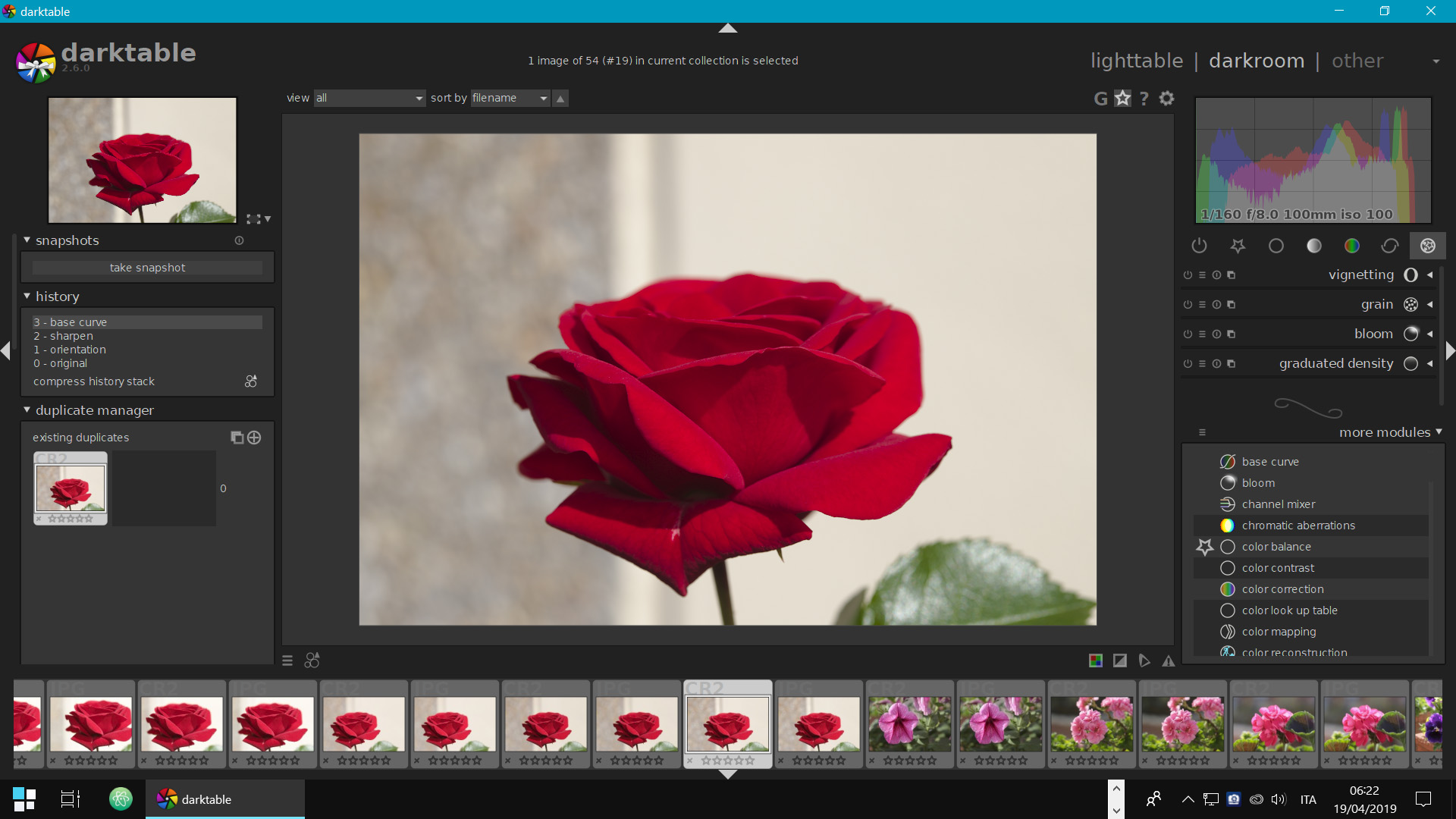Click take snapshot button
Screen dimensions: 1456x819
pyautogui.click(x=147, y=268)
